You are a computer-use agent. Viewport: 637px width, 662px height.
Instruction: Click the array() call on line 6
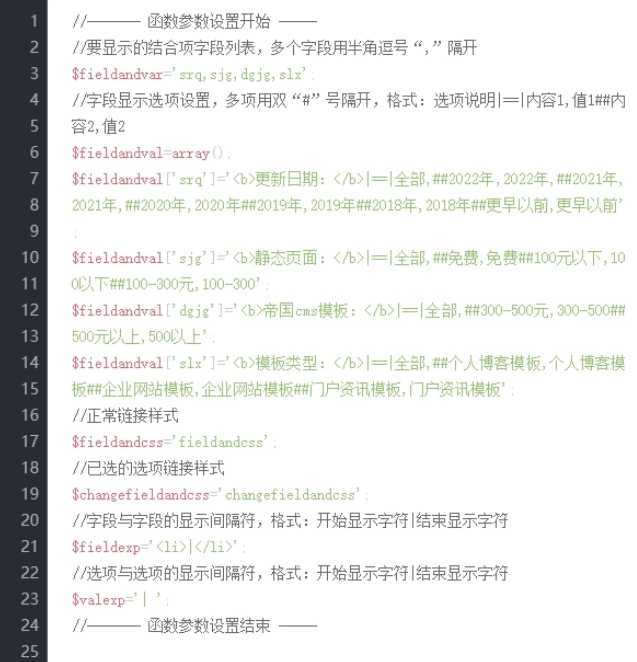pos(197,153)
